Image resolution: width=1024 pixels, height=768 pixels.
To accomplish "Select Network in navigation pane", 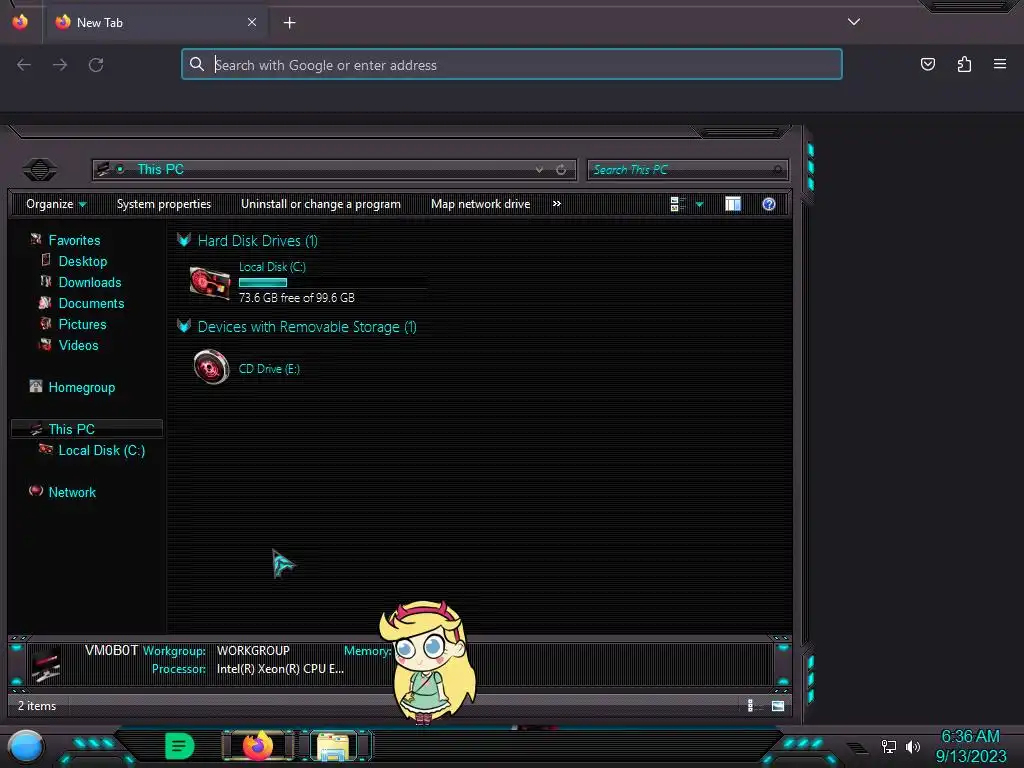I will [72, 492].
